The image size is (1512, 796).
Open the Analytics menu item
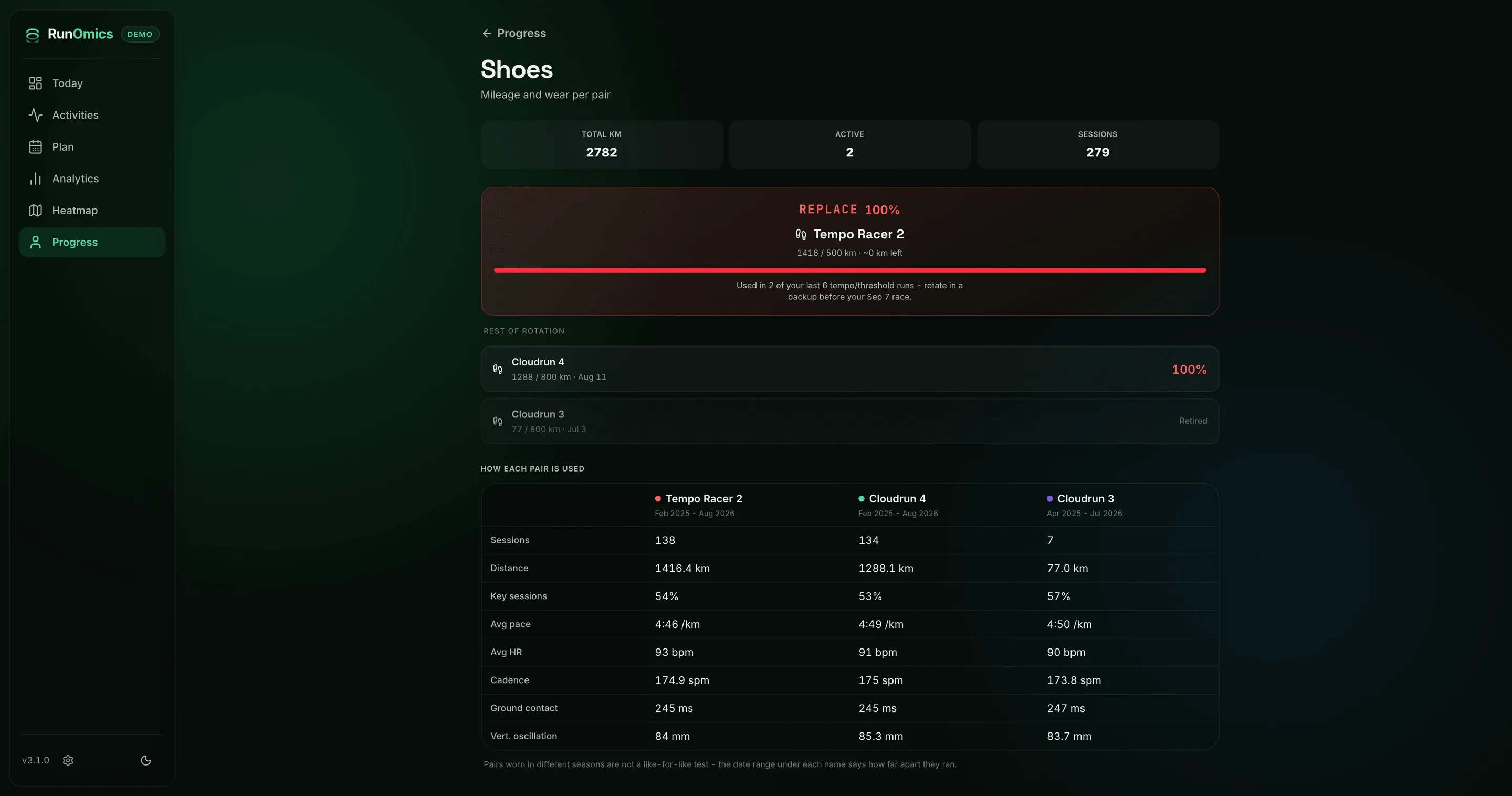point(92,179)
